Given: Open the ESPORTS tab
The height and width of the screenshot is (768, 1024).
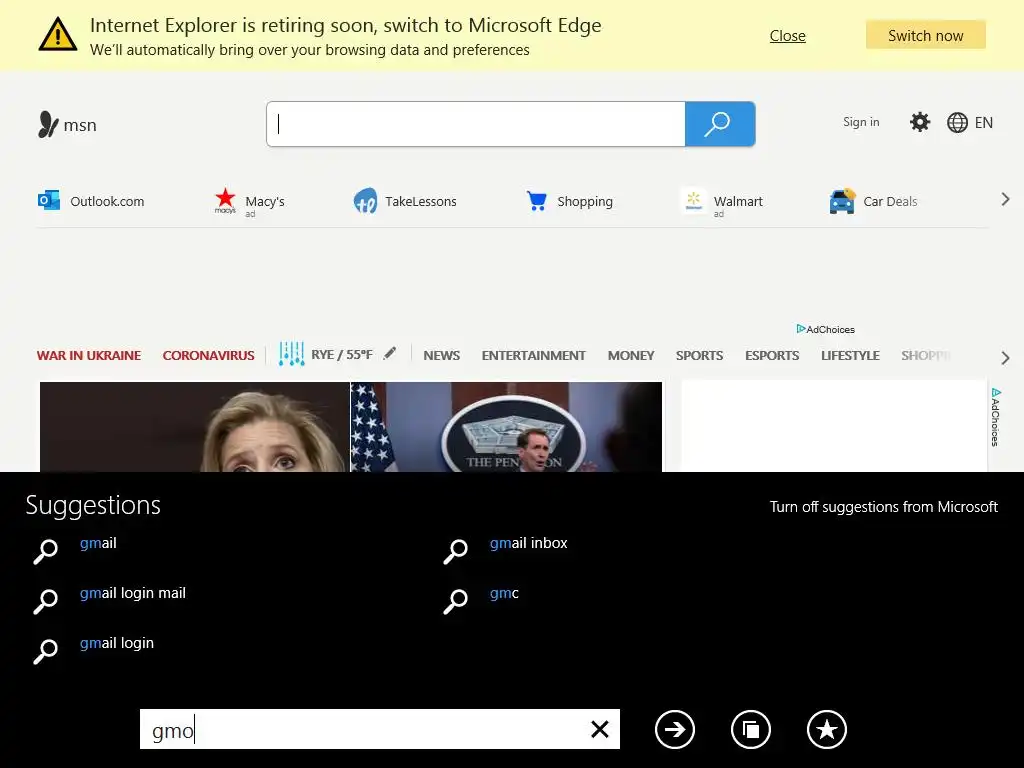Looking at the screenshot, I should (x=772, y=356).
